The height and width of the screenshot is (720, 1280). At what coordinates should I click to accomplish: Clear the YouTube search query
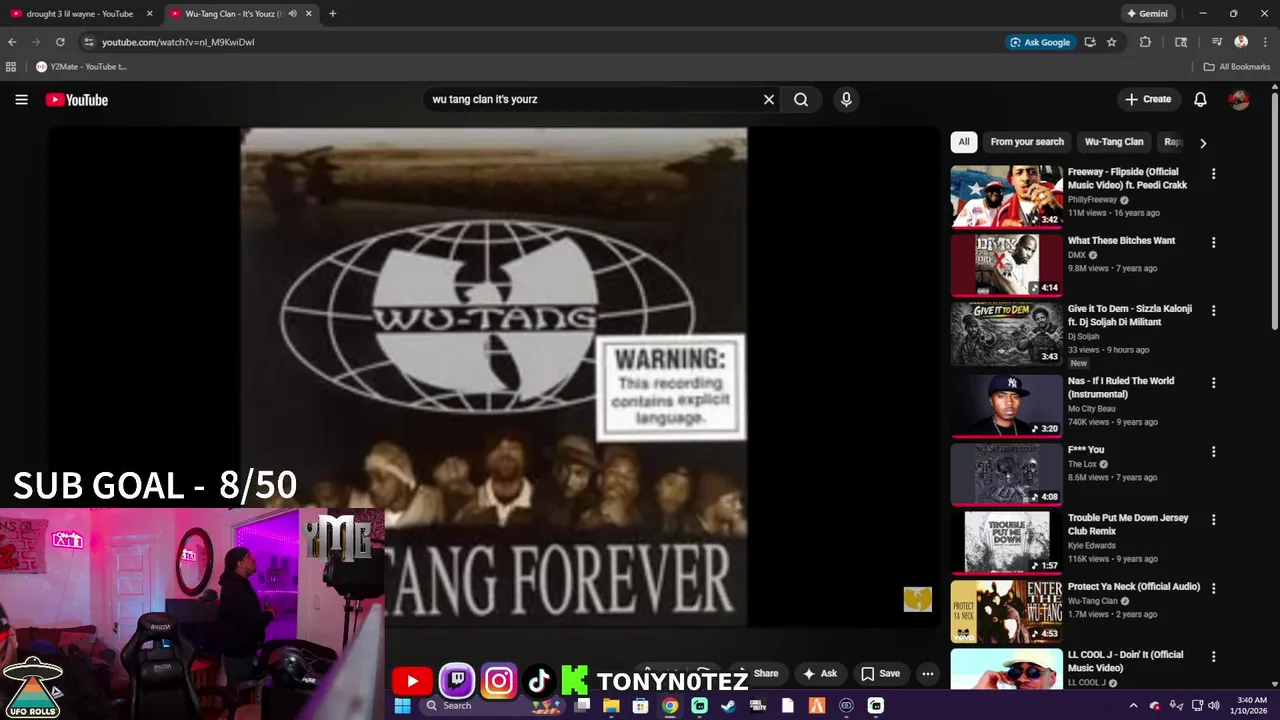769,99
